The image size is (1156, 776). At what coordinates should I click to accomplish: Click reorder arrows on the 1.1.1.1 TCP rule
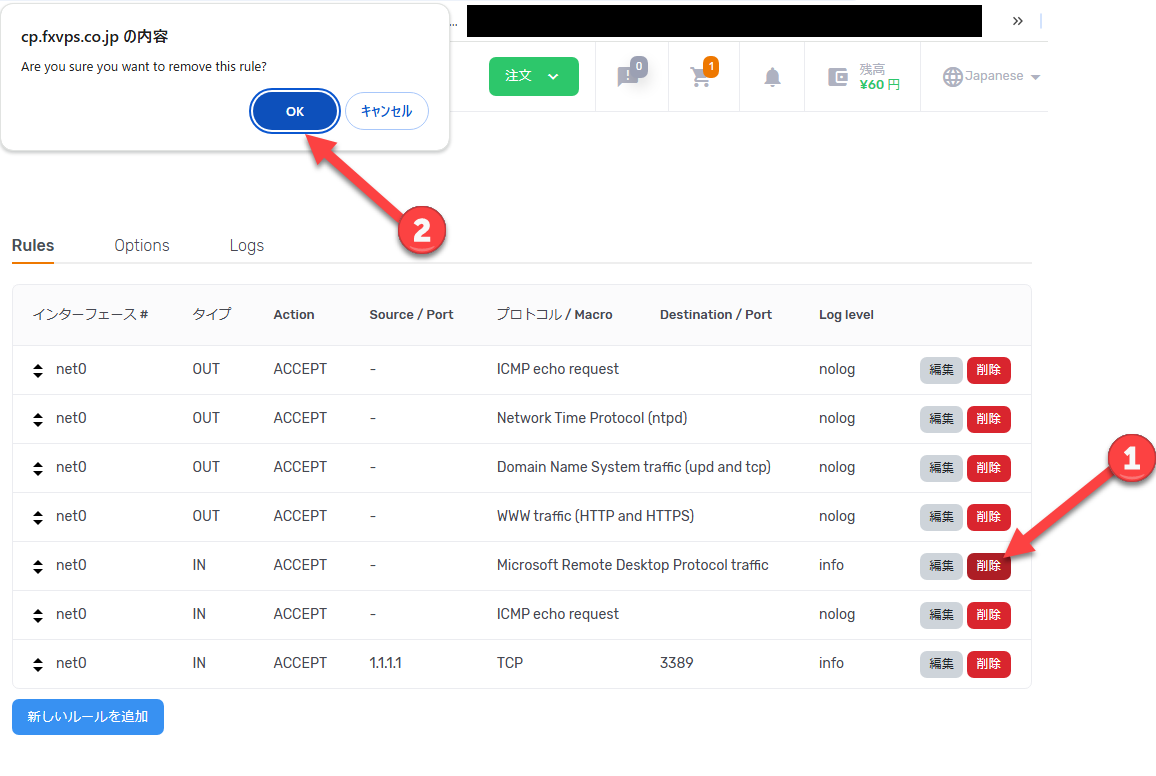[38, 664]
